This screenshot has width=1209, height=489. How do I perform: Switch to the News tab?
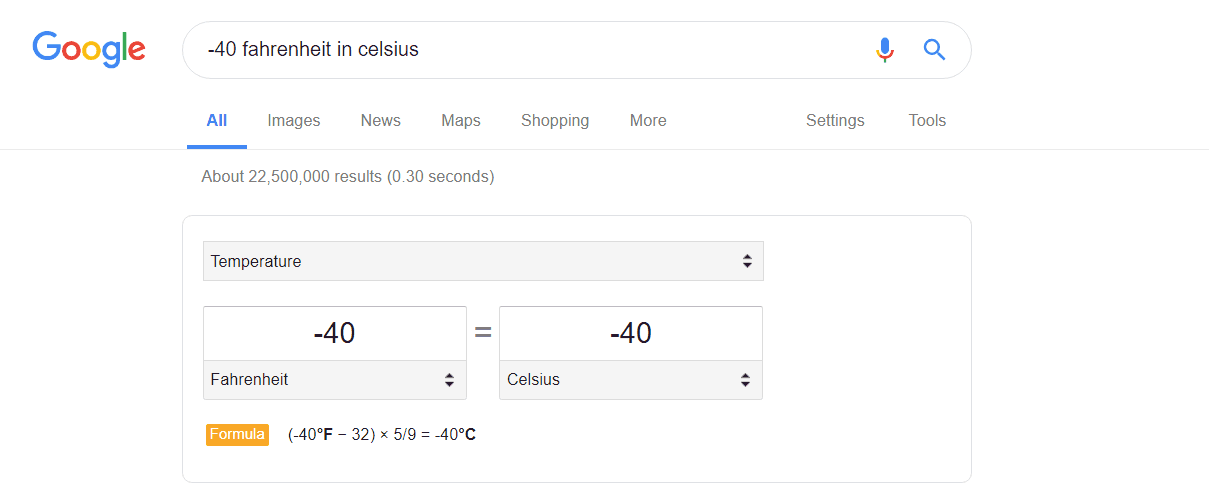coord(381,121)
